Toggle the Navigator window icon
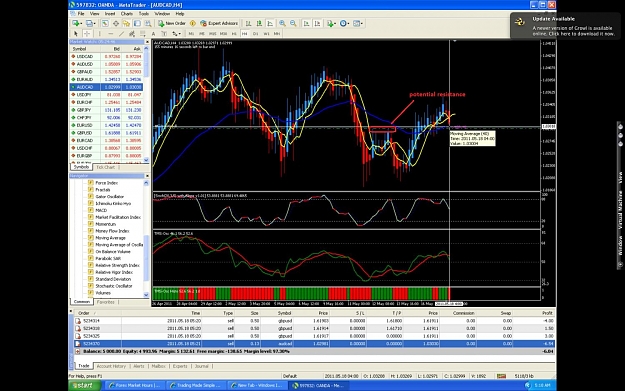 [126, 24]
